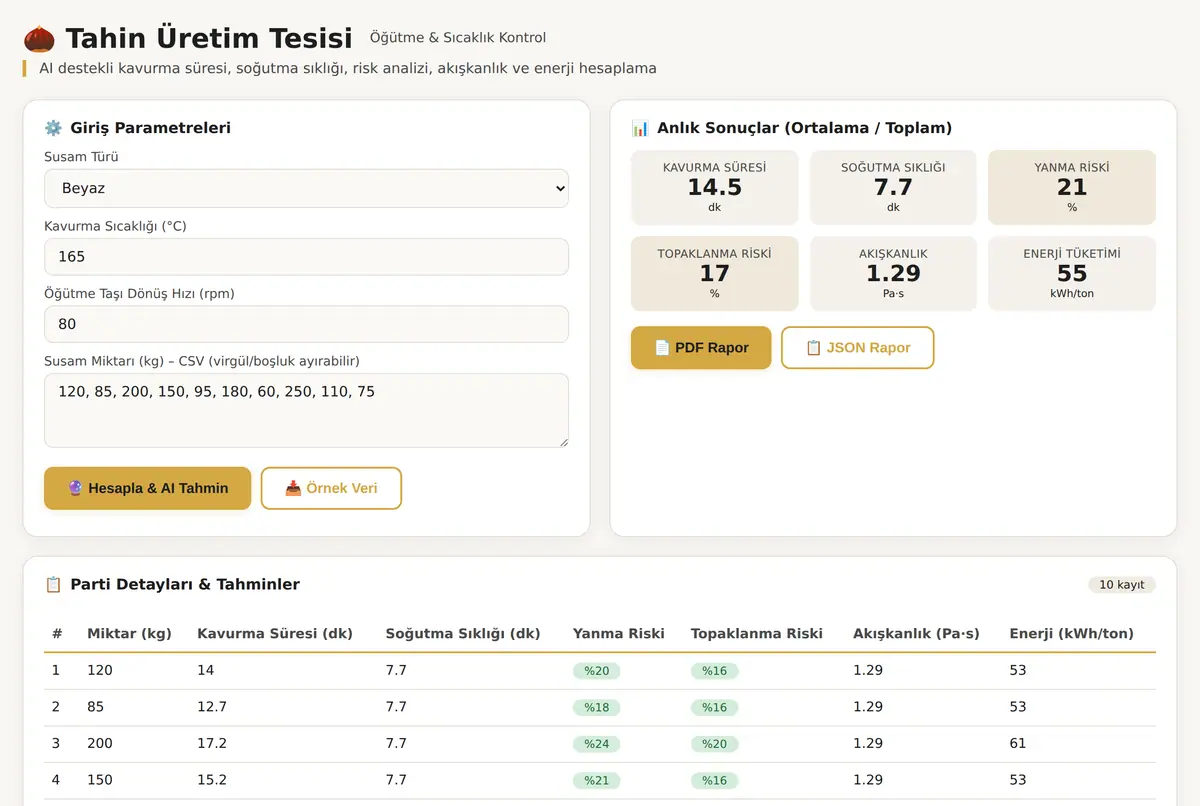
Task: Click the %24 burn risk badge in row 3
Action: point(597,744)
